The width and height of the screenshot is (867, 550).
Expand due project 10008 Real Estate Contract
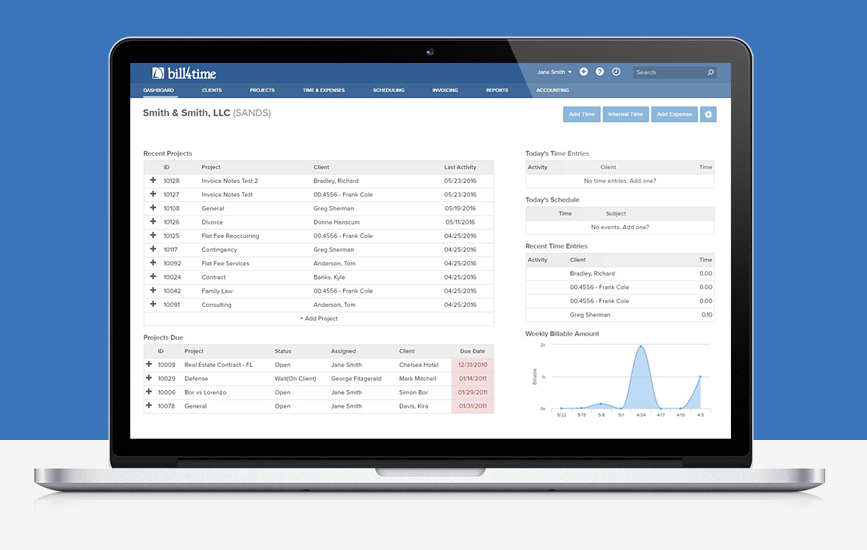(149, 364)
